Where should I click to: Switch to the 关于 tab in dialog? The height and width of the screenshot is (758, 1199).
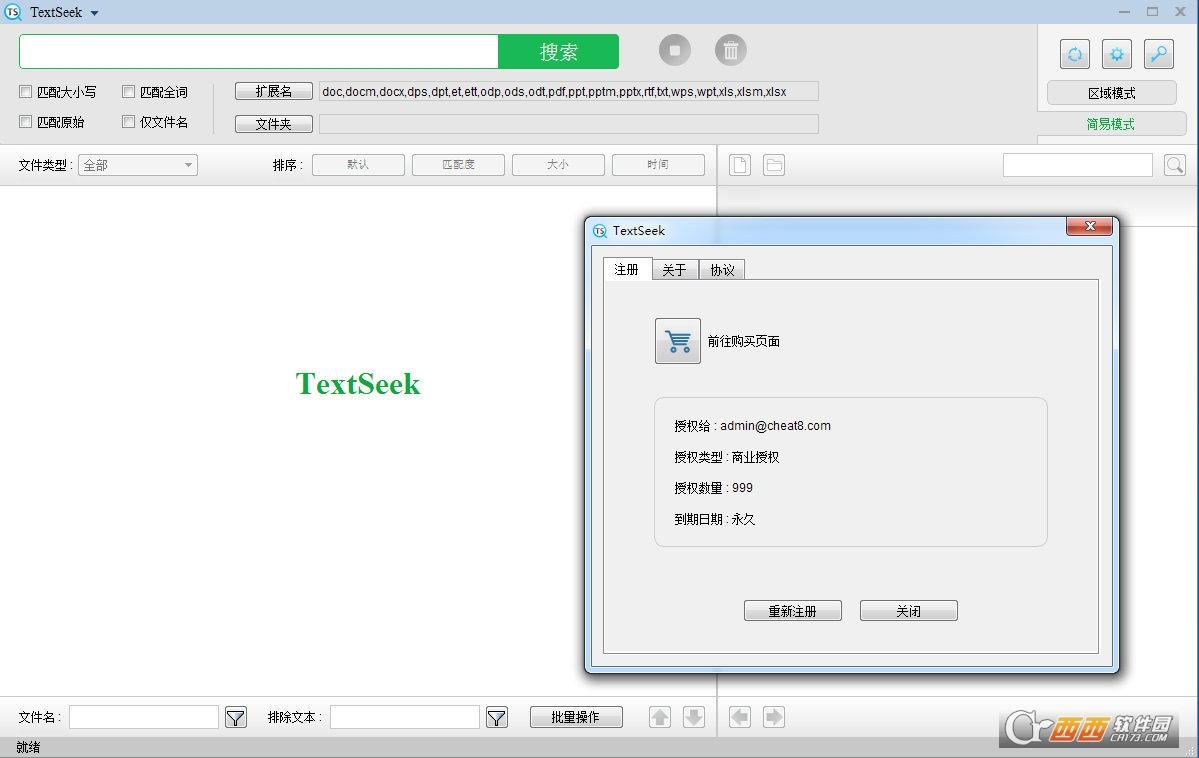pyautogui.click(x=674, y=269)
